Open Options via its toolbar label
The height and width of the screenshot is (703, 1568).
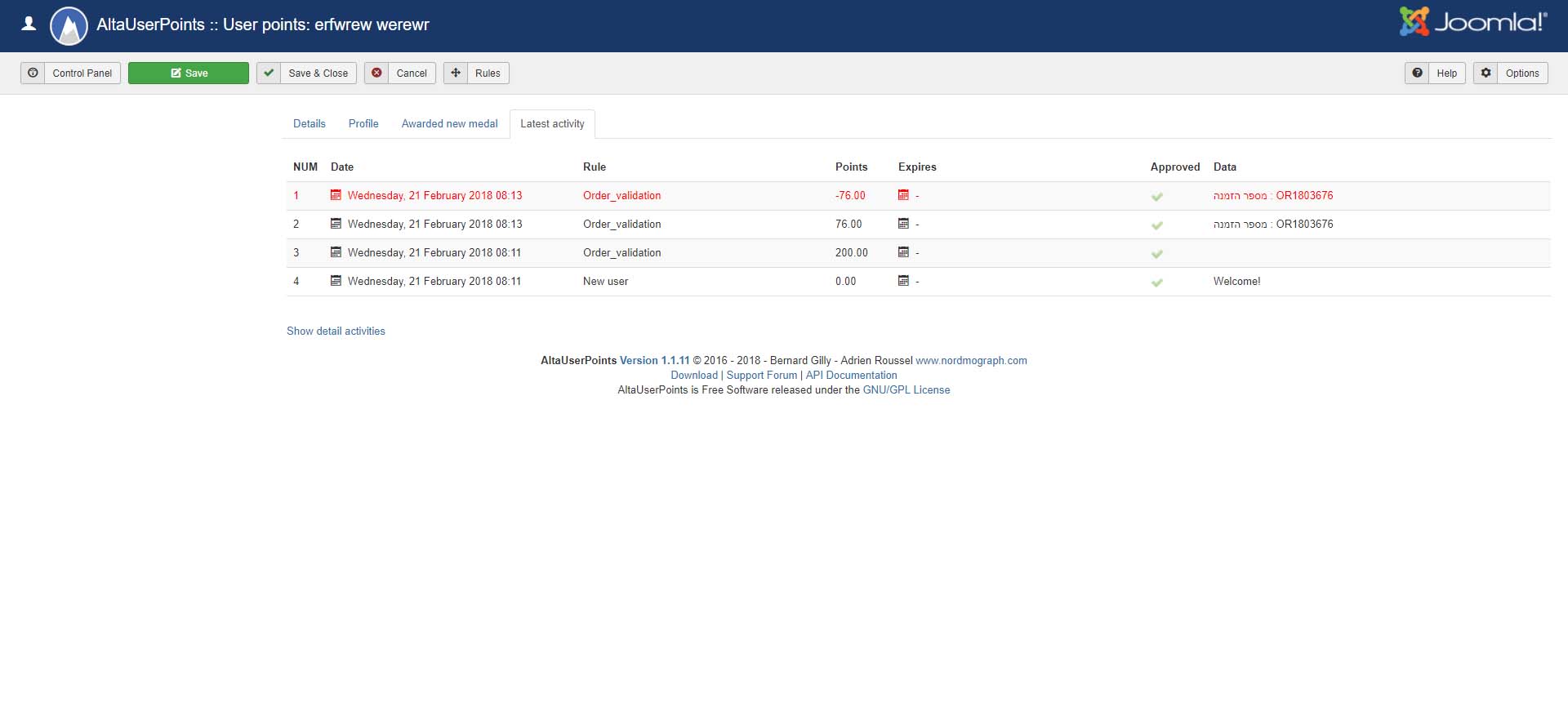click(x=1522, y=73)
